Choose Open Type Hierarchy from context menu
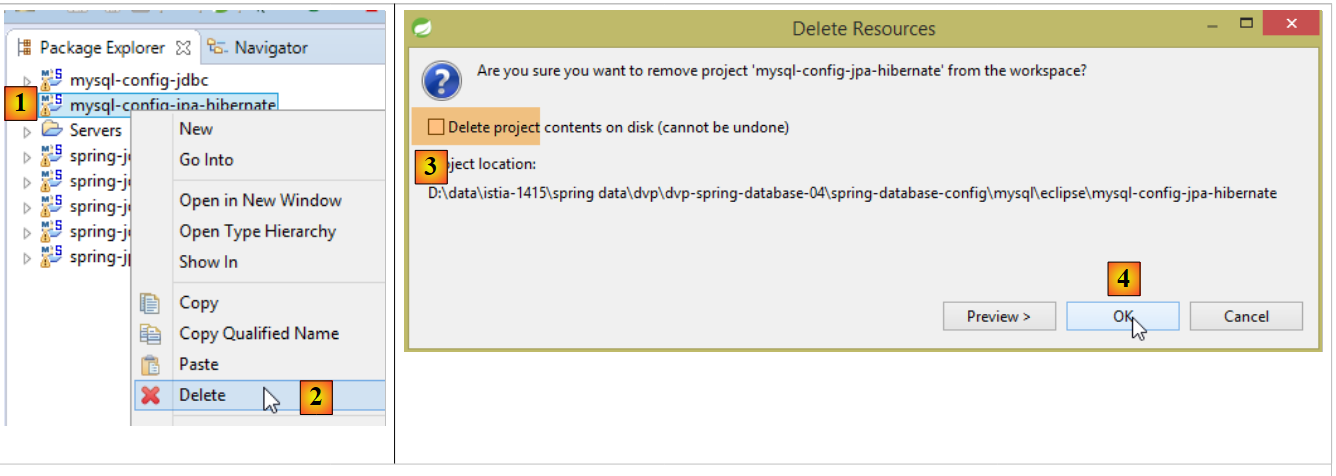 (x=257, y=231)
